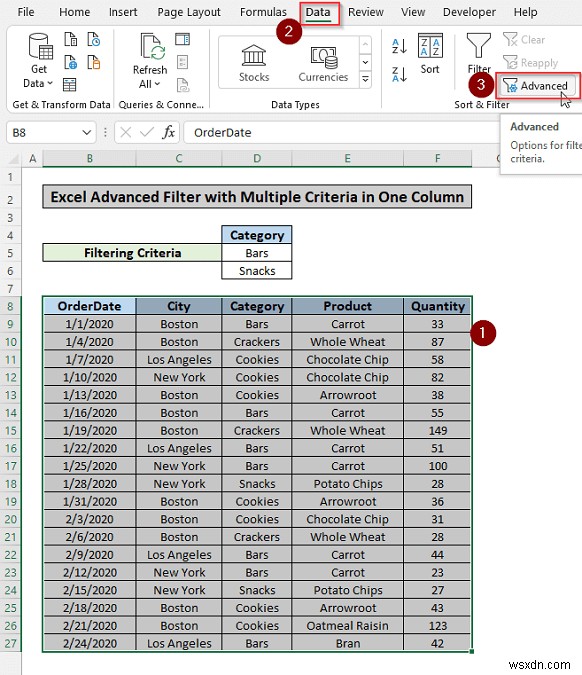Click in the formula bar showing OrderDate
Viewport: 582px width, 675px height.
[342, 133]
